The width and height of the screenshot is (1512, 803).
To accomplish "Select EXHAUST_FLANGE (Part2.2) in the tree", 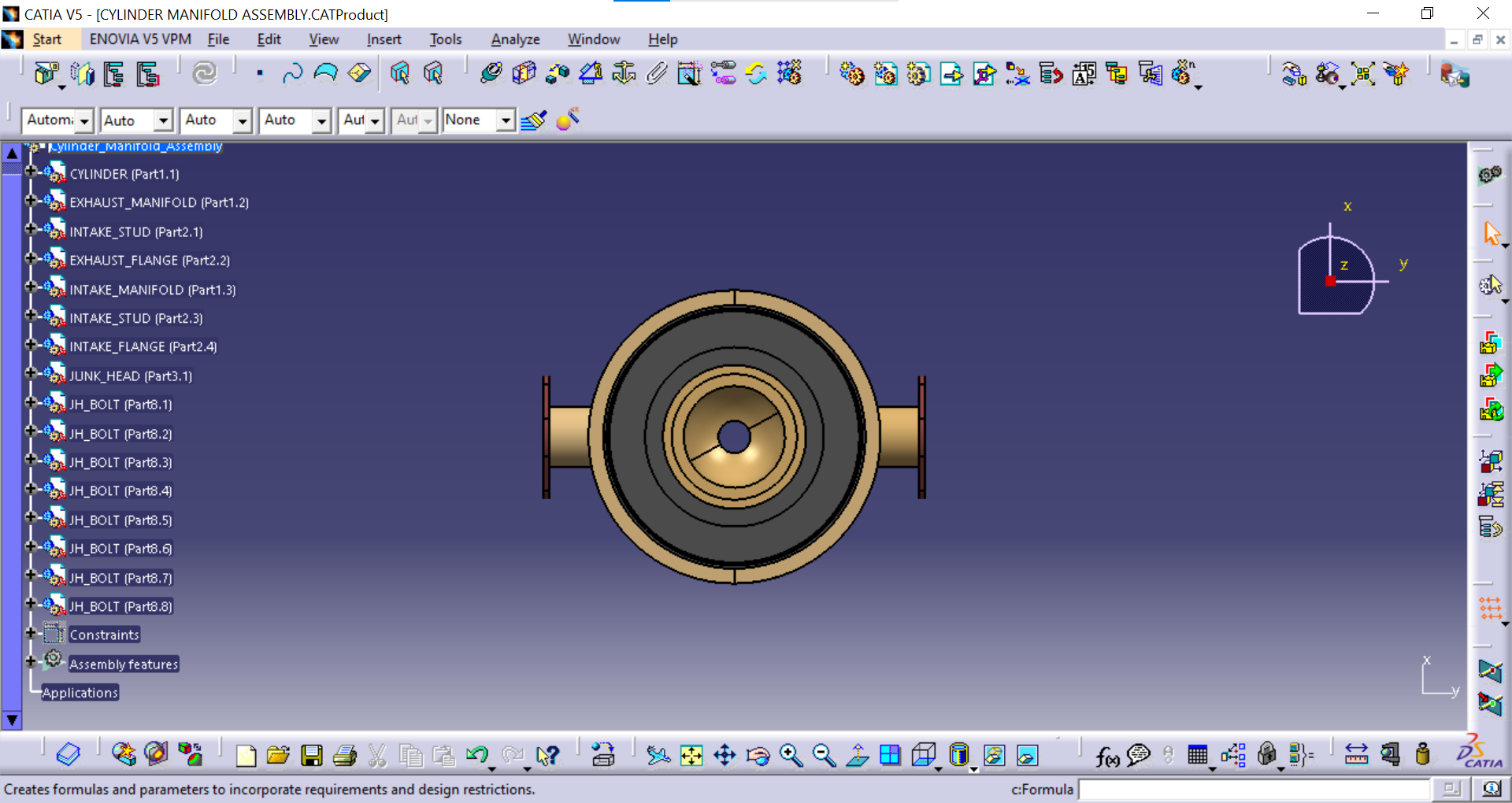I will click(150, 260).
